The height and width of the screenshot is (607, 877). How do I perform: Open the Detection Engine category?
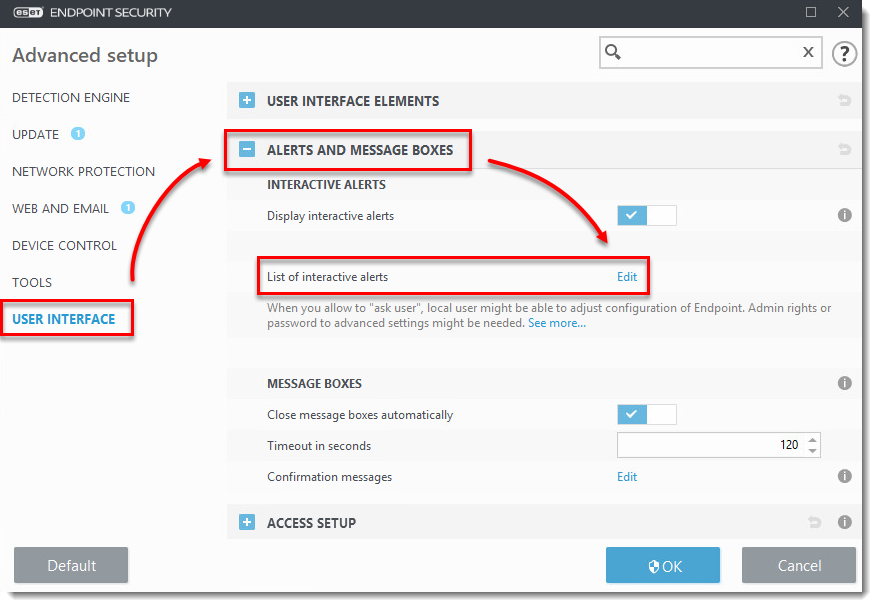click(x=71, y=98)
